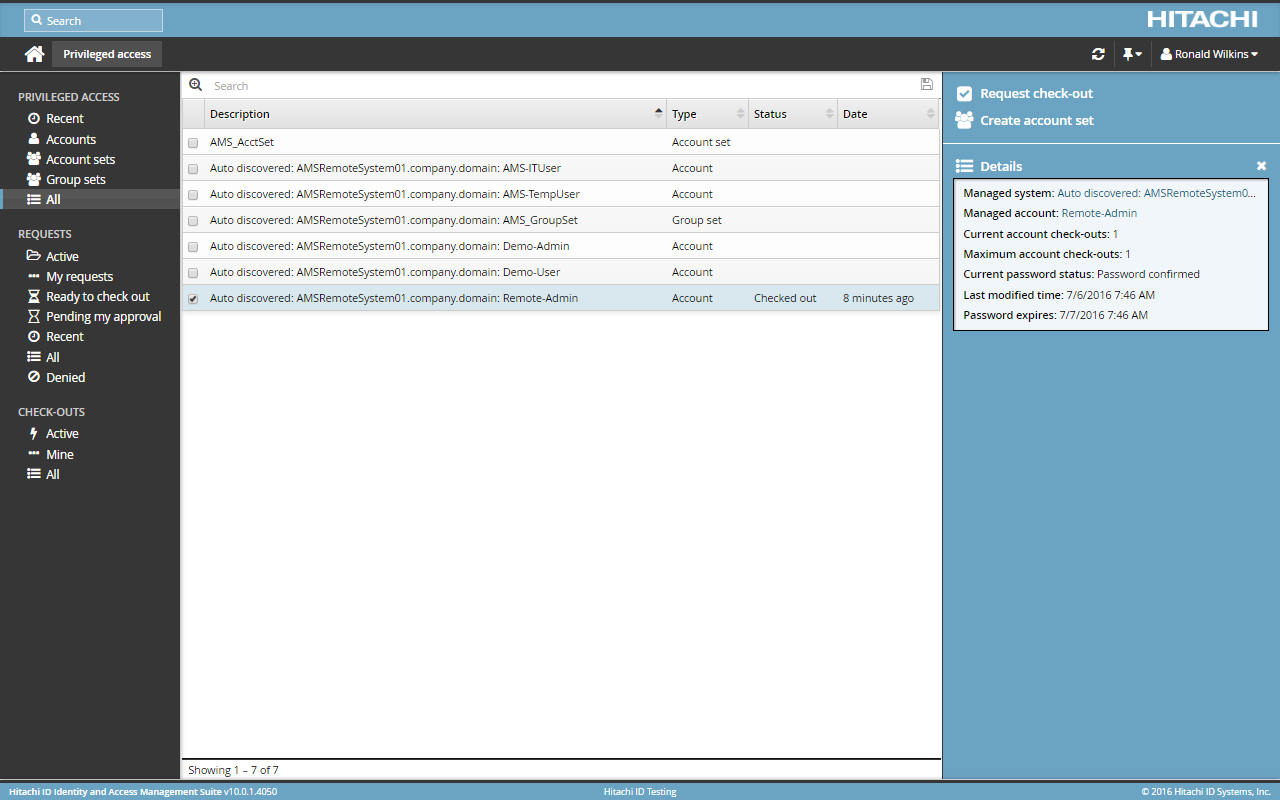Open Active under Check-outs

pos(60,433)
